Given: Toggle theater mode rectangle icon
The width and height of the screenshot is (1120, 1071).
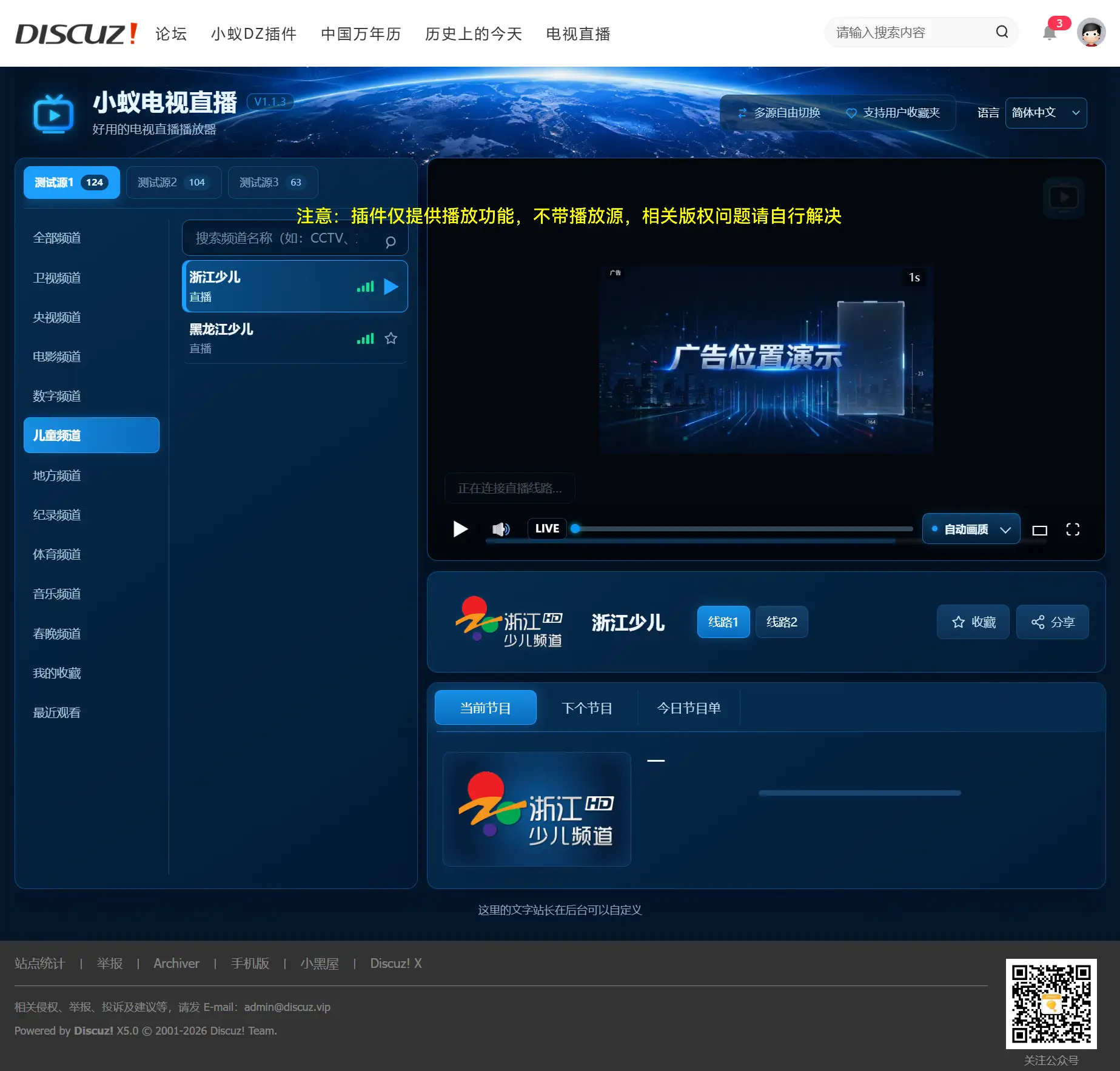Looking at the screenshot, I should point(1039,530).
